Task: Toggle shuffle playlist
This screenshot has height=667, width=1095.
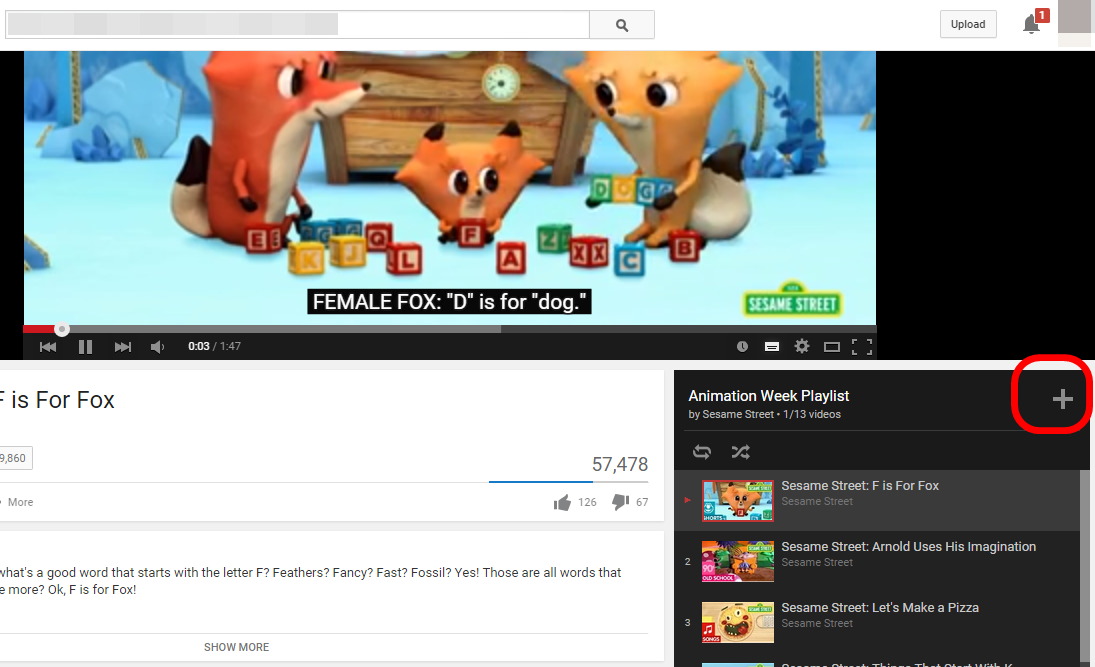Action: click(740, 452)
